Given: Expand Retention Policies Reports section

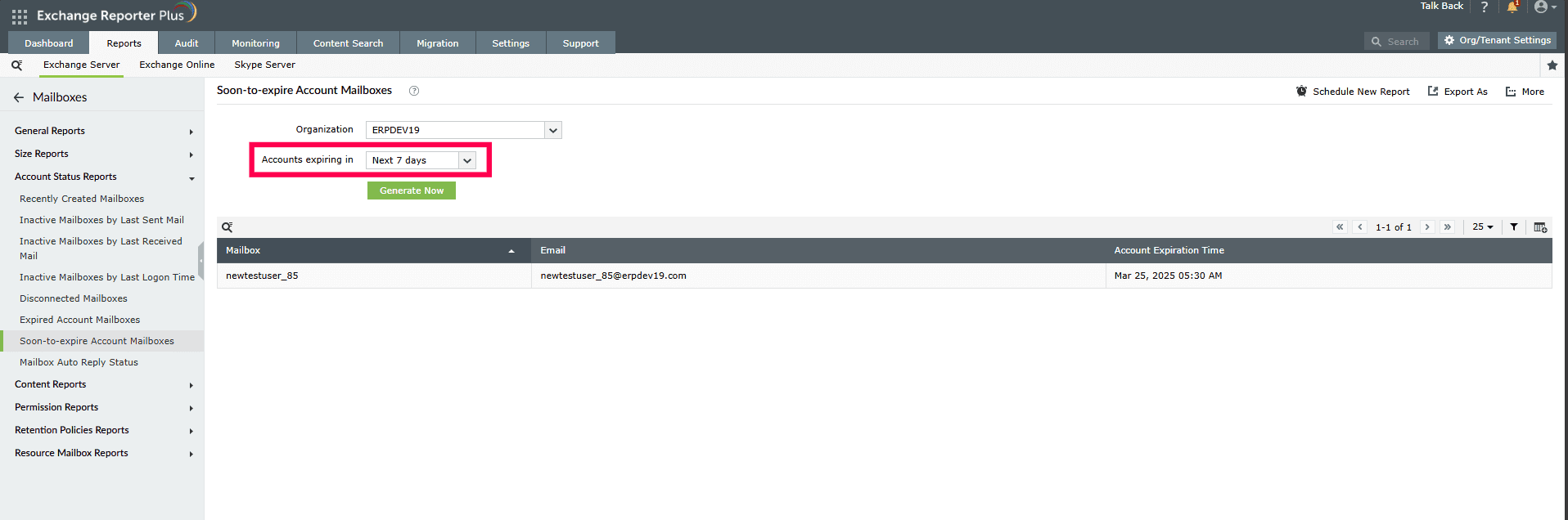Looking at the screenshot, I should point(102,430).
